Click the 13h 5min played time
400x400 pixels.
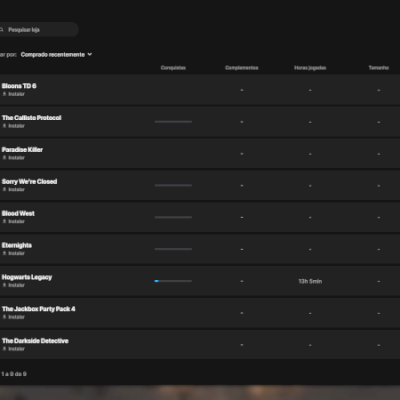310,281
